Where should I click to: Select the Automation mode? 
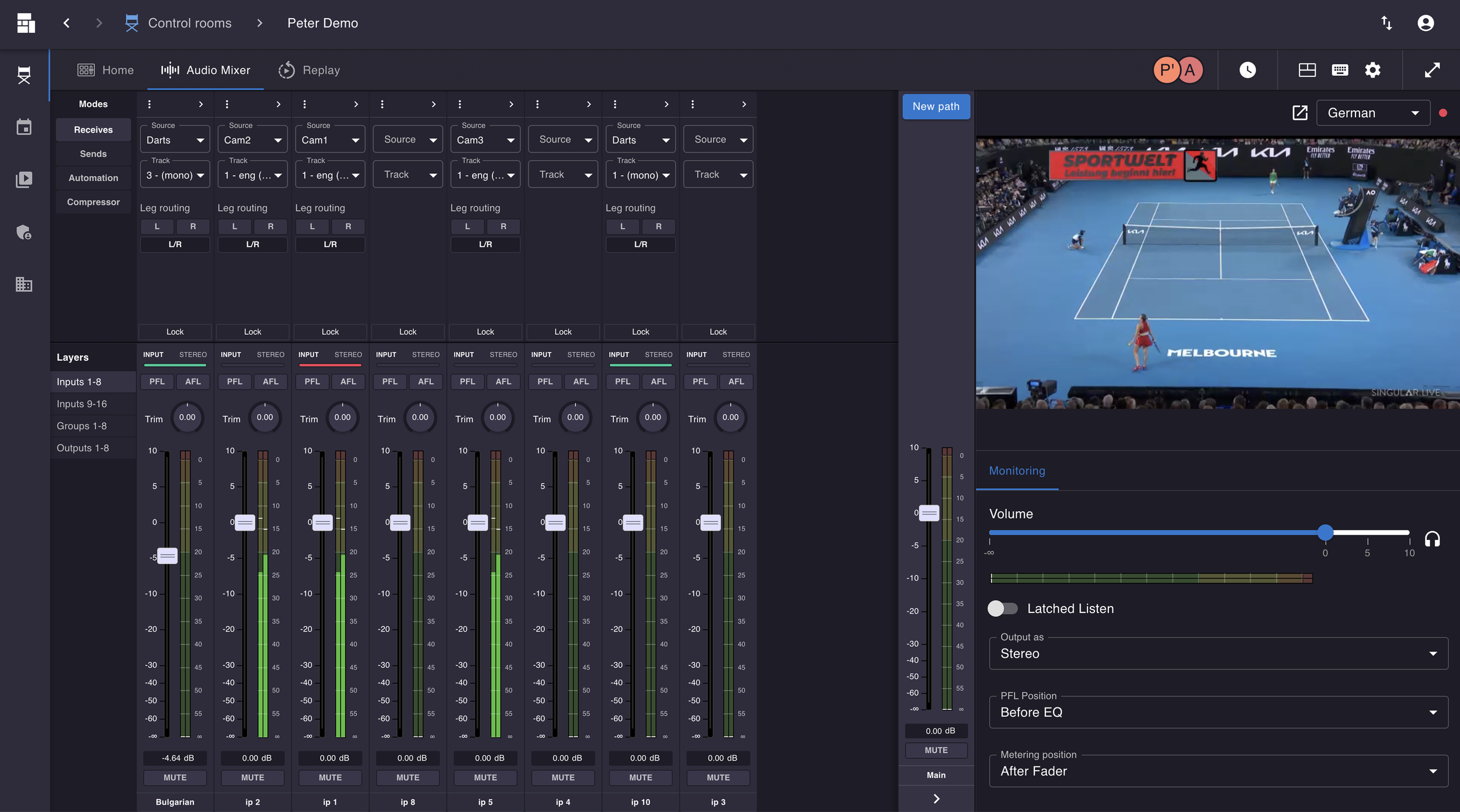point(93,178)
